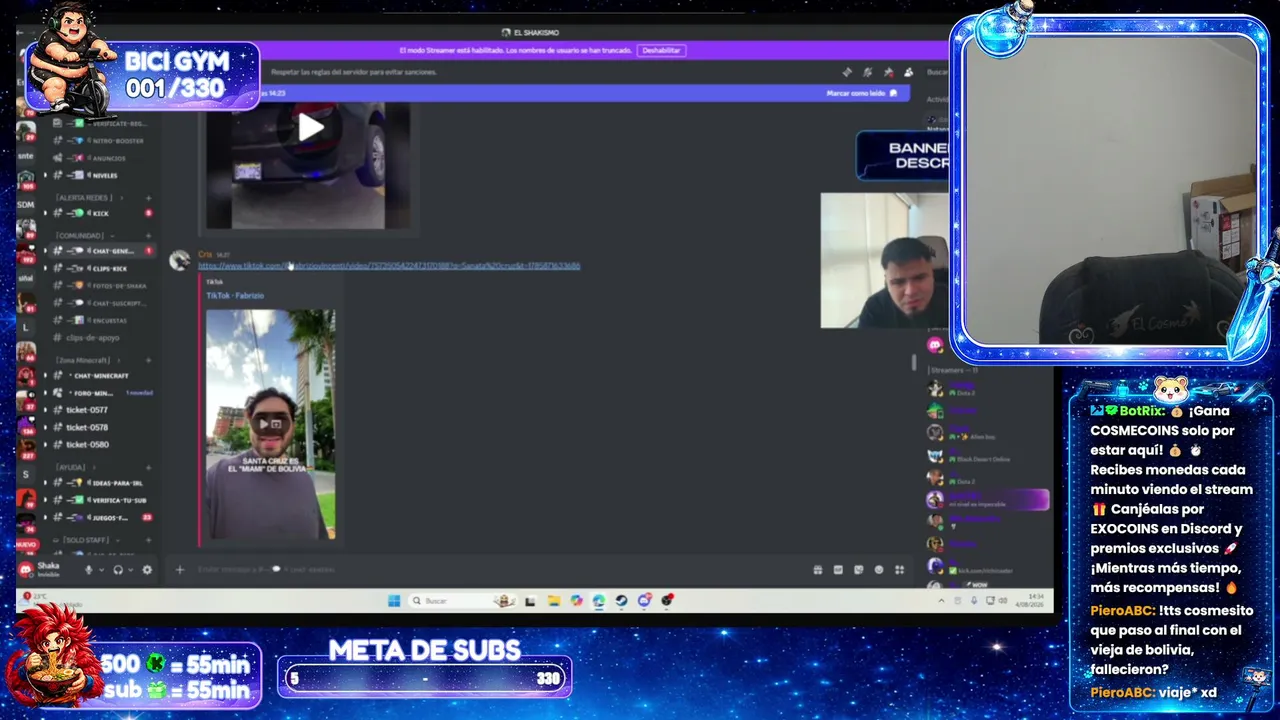Click the plus attach button in message bar
Image resolution: width=1280 pixels, height=720 pixels.
click(180, 570)
